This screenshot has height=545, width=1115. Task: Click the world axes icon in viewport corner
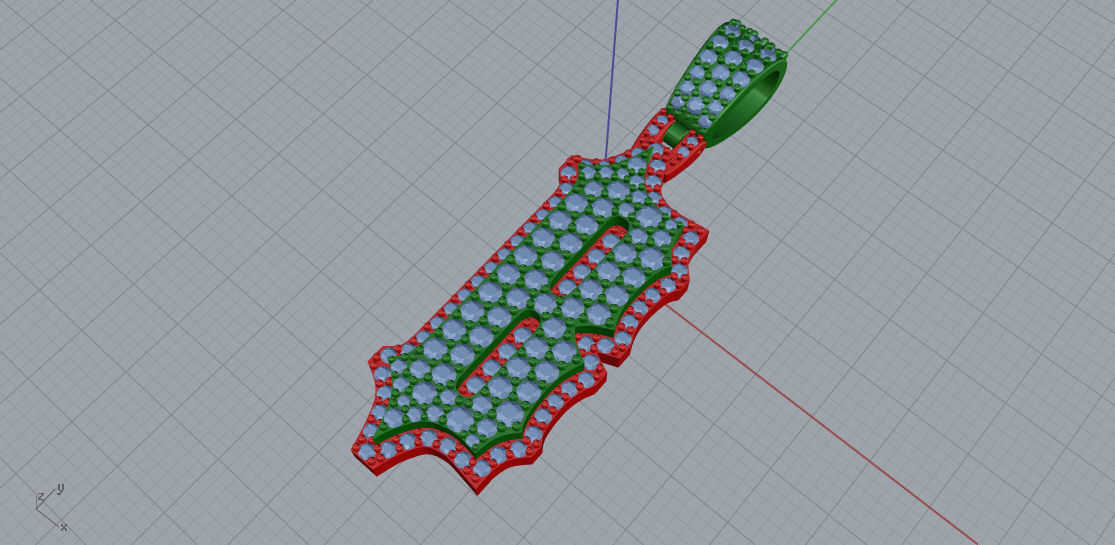[x=51, y=507]
